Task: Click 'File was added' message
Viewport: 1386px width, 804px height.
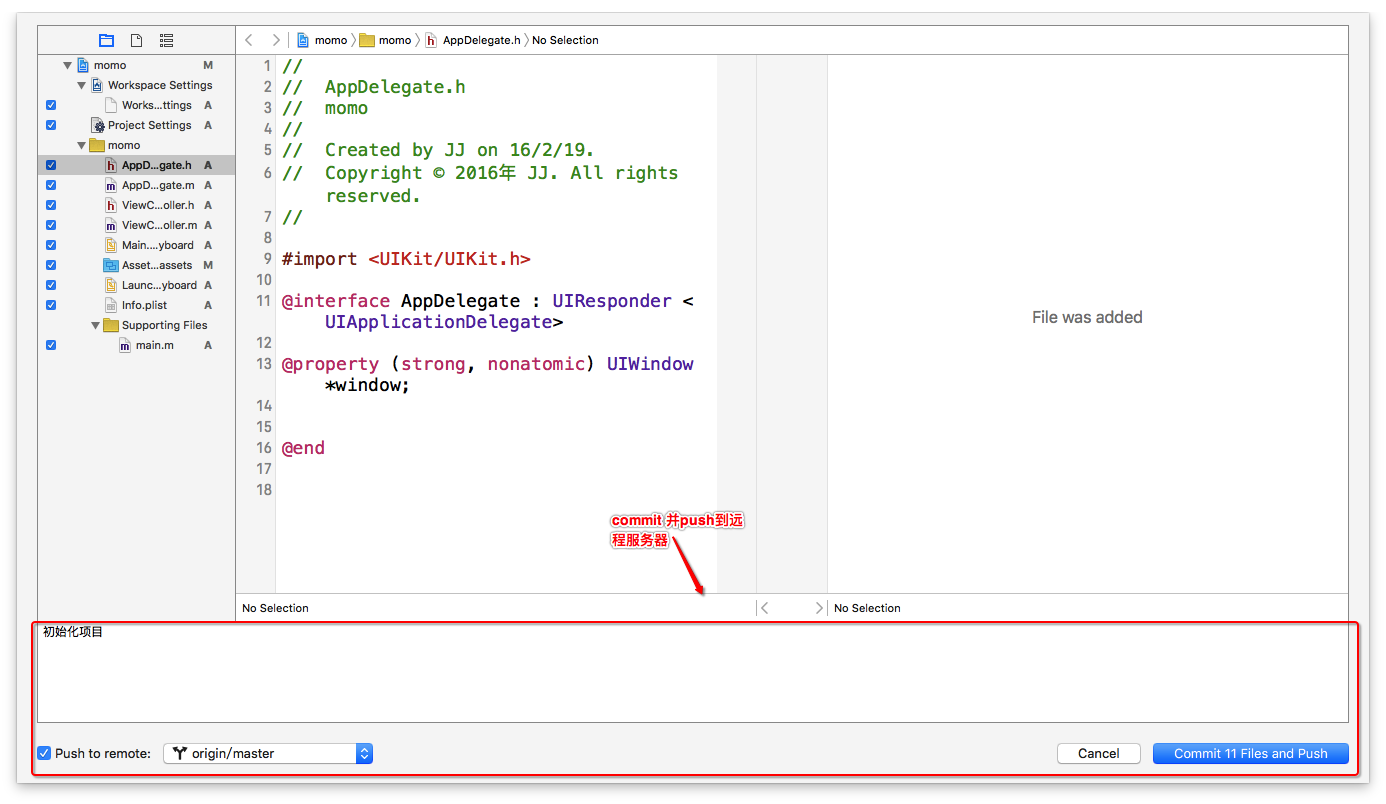Action: click(x=1087, y=317)
